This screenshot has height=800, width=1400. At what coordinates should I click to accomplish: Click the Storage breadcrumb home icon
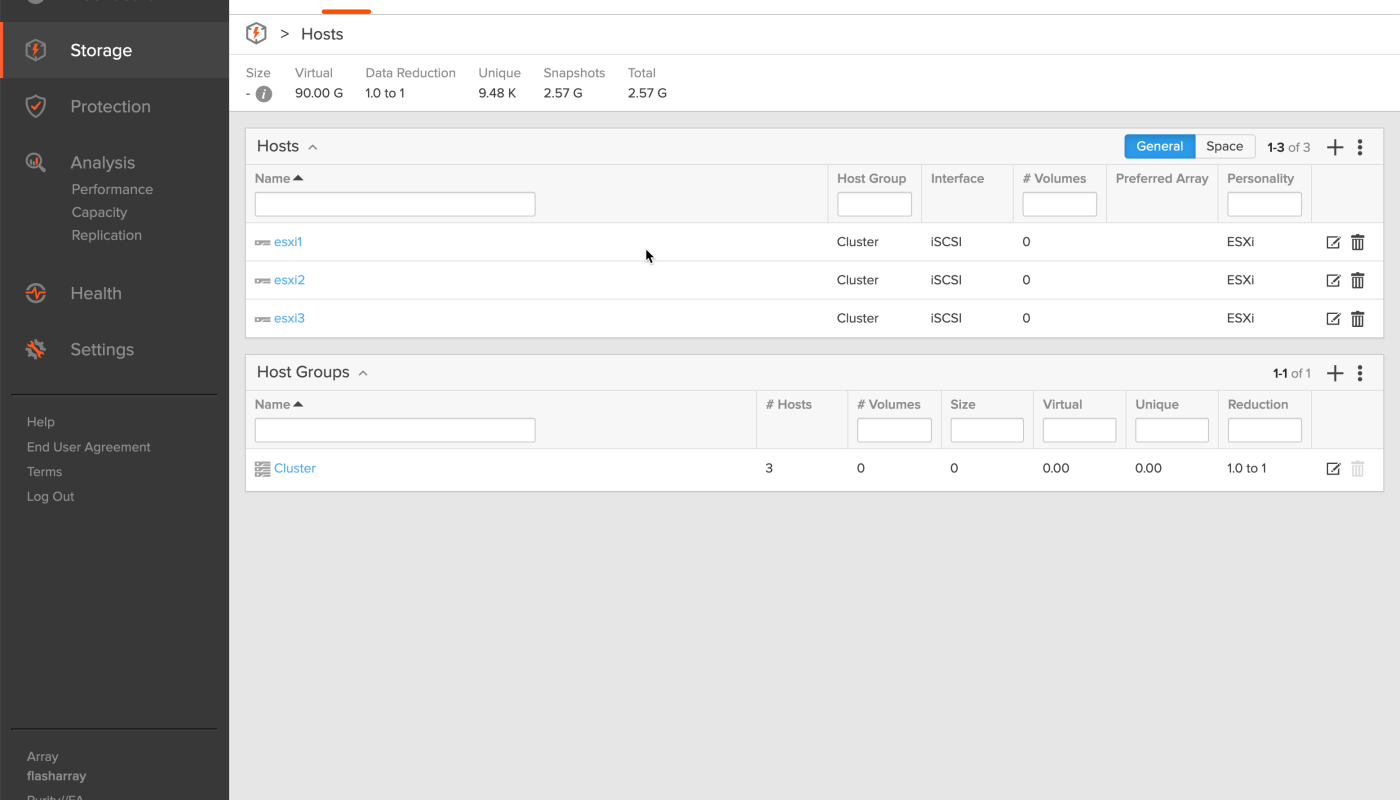(x=256, y=34)
